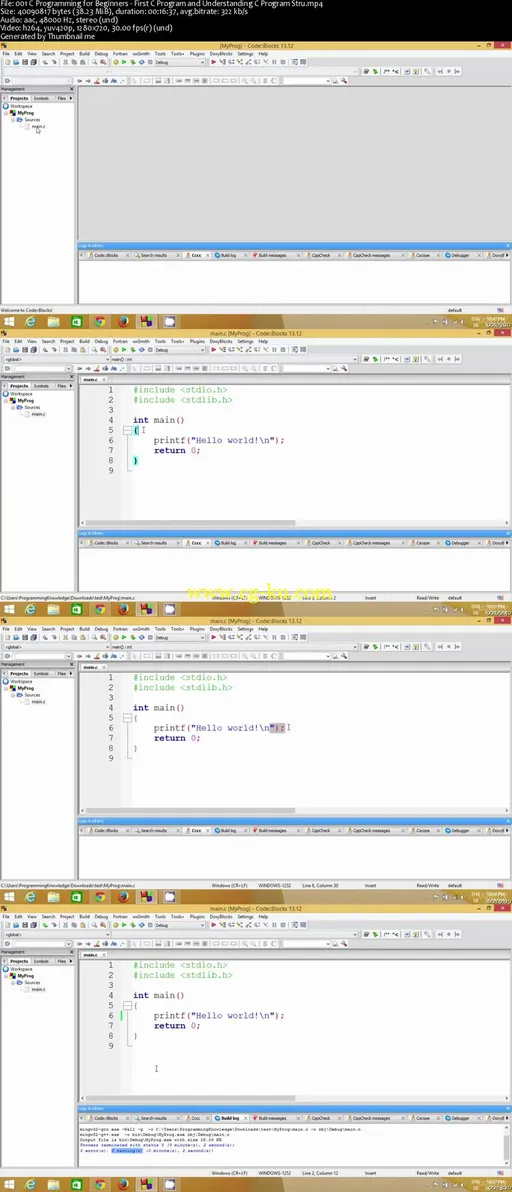
Task: Open Plugins menu in selected-text frame
Action: [197, 629]
